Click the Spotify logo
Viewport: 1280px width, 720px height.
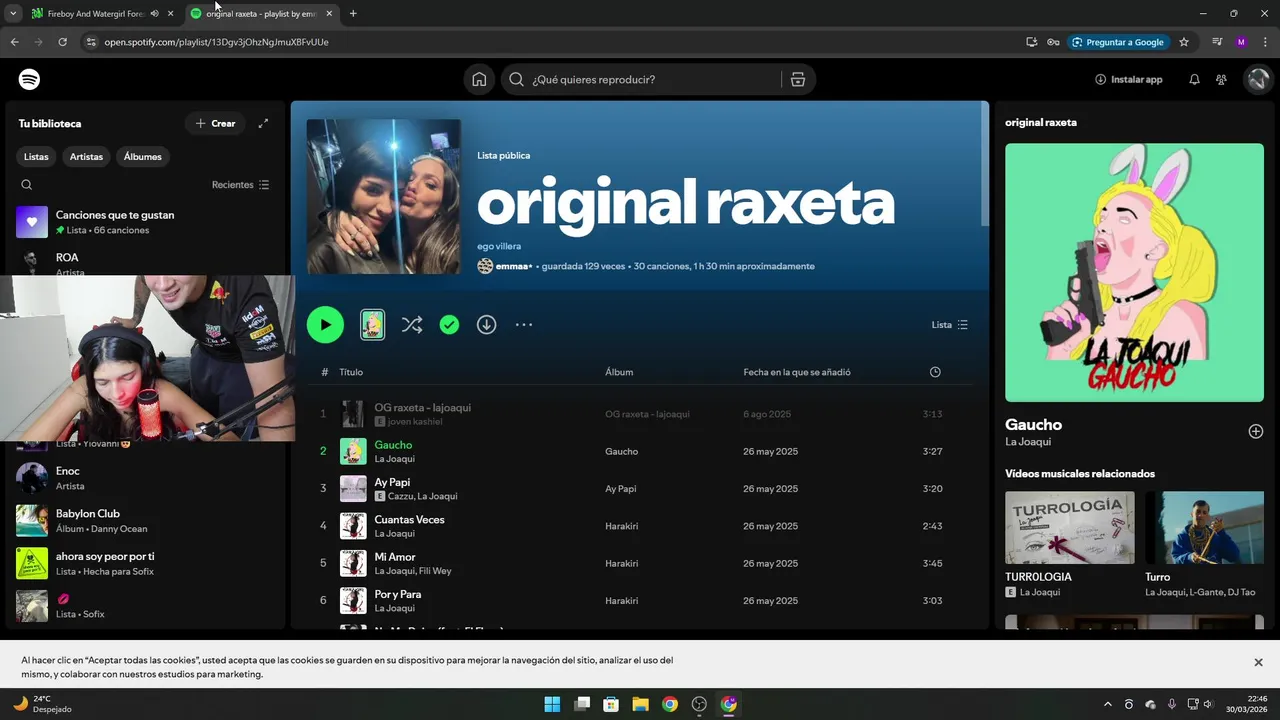pos(29,79)
